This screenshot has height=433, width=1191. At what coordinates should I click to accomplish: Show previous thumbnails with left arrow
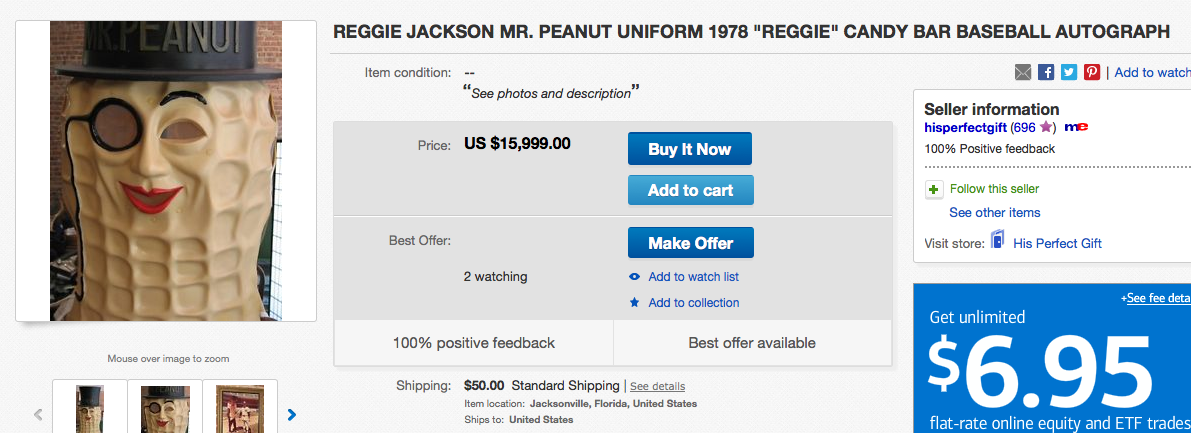[39, 413]
